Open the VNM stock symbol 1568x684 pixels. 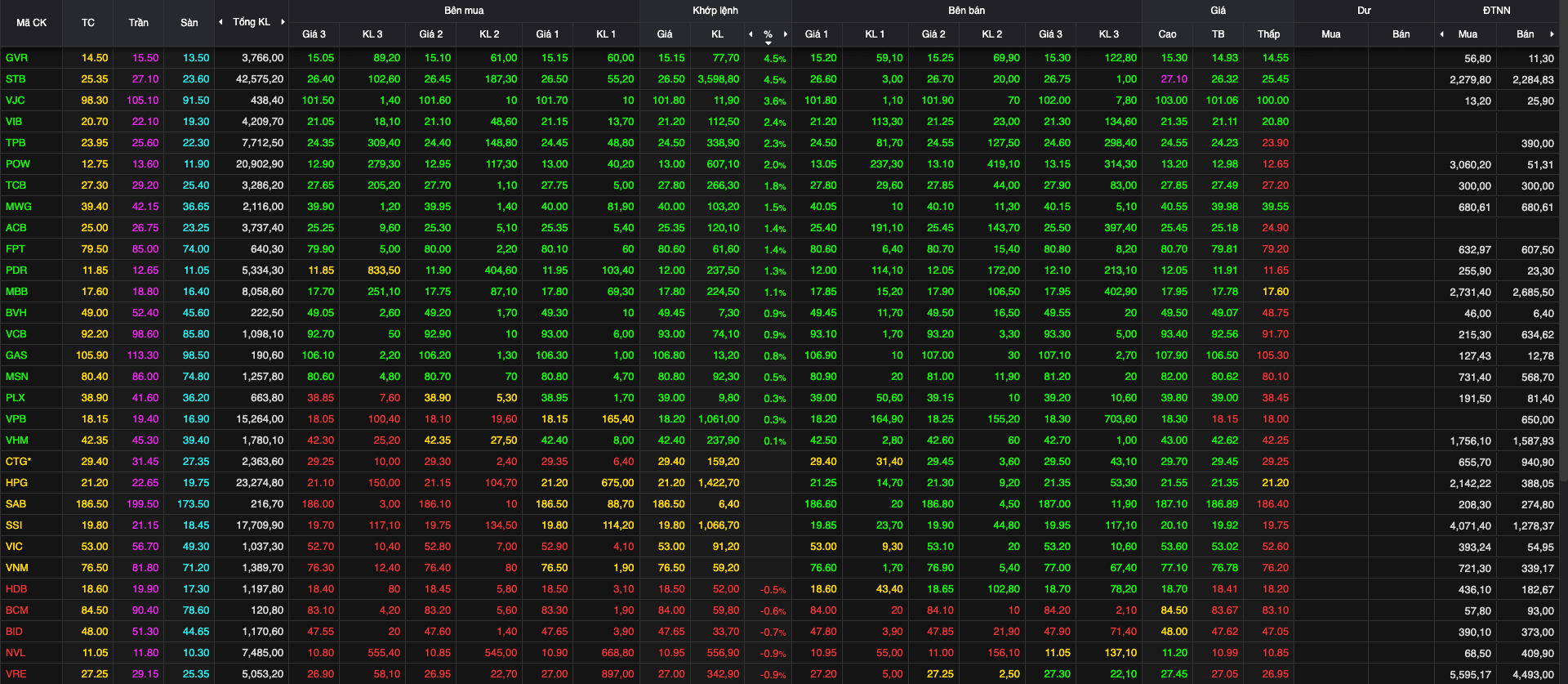16,568
